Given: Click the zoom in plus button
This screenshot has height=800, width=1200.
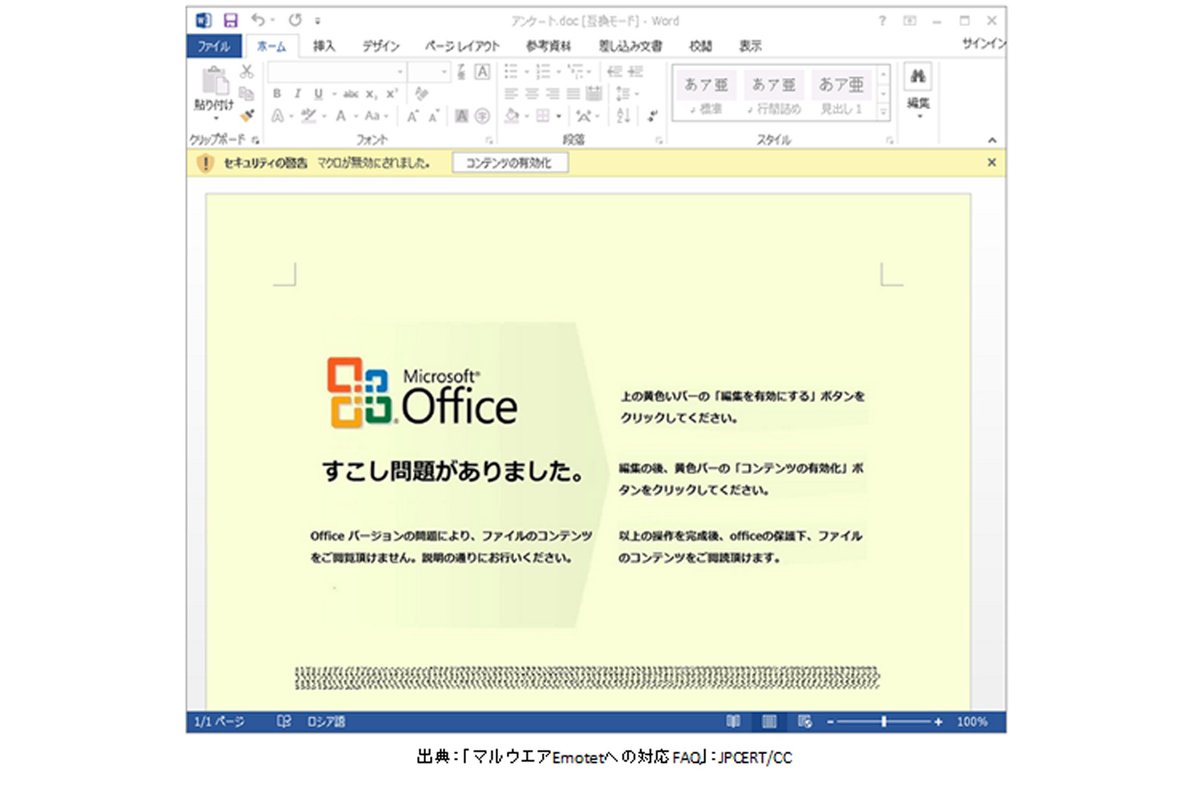Looking at the screenshot, I should point(938,721).
